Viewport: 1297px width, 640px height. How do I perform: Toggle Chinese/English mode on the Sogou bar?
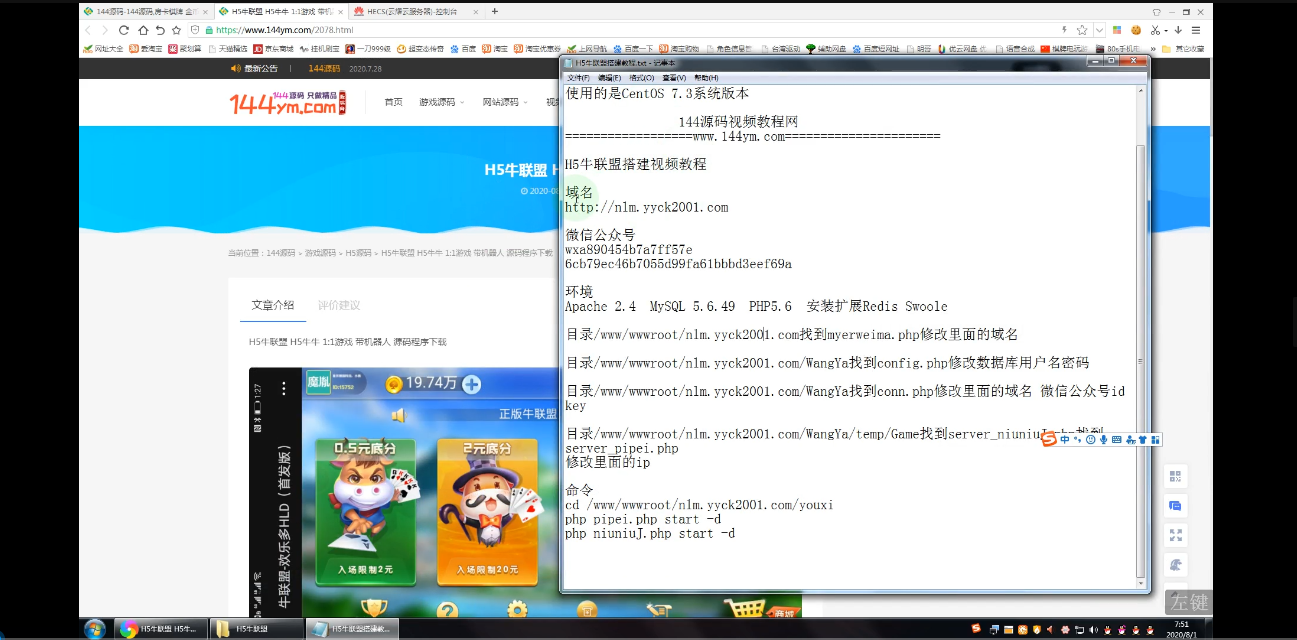1064,439
